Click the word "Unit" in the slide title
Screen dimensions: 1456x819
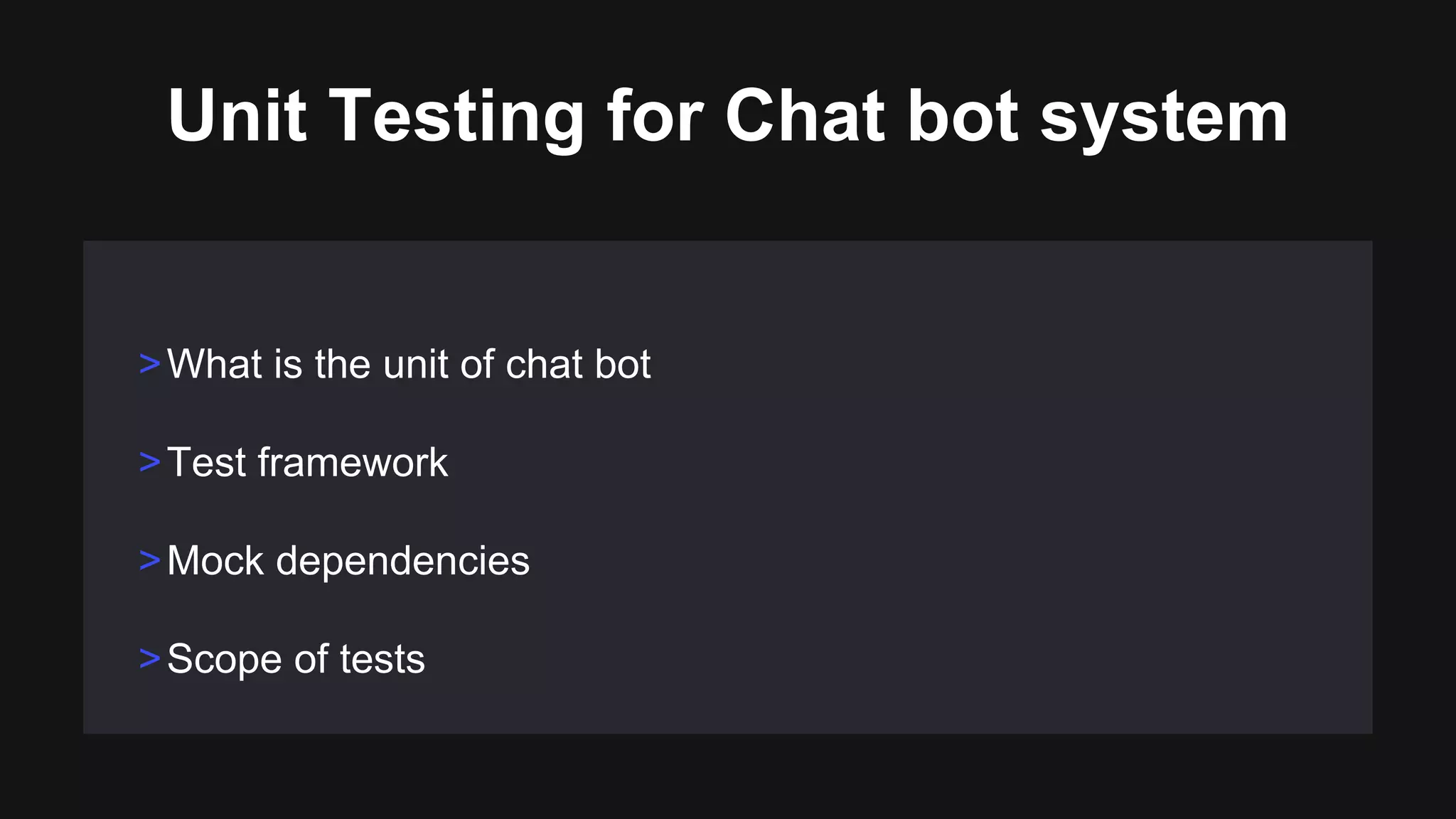pyautogui.click(x=237, y=115)
